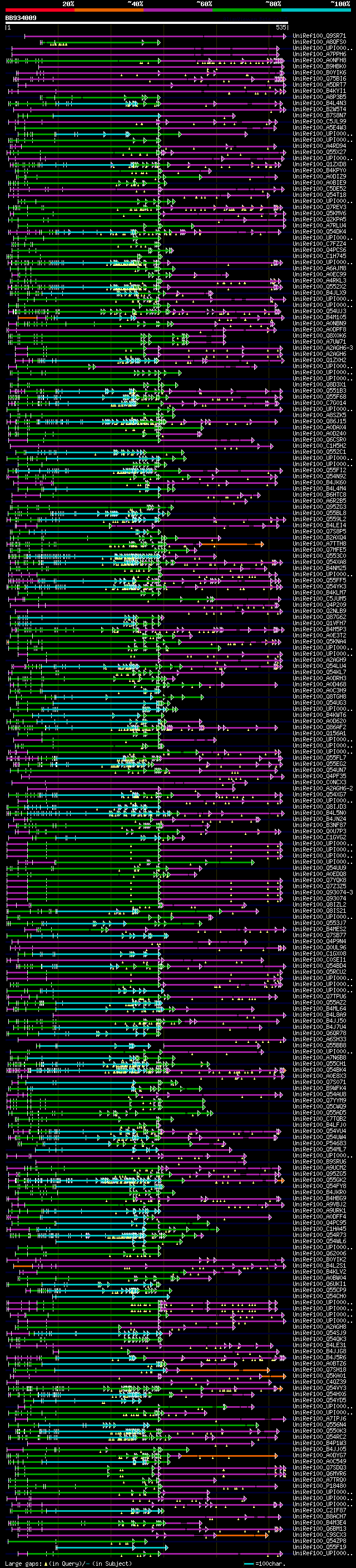View alignment for UniRef100_Q0U7P3

(319, 831)
